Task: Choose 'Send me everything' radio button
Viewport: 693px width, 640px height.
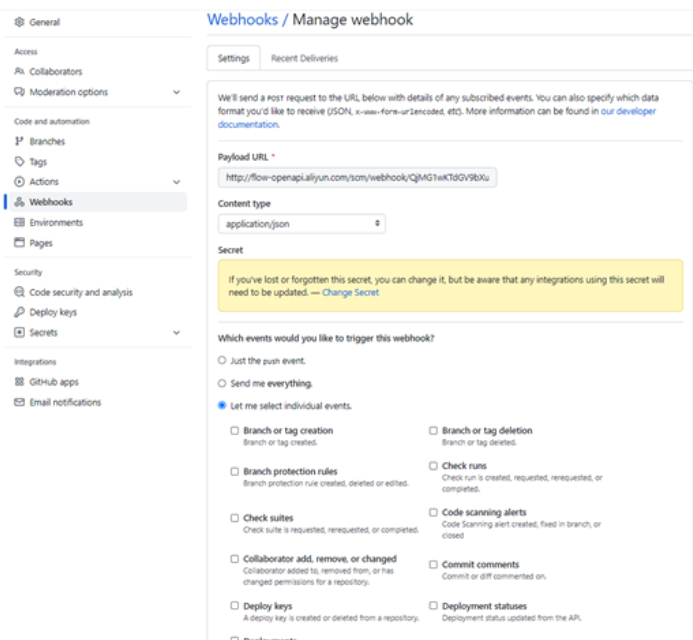Action: [x=222, y=383]
